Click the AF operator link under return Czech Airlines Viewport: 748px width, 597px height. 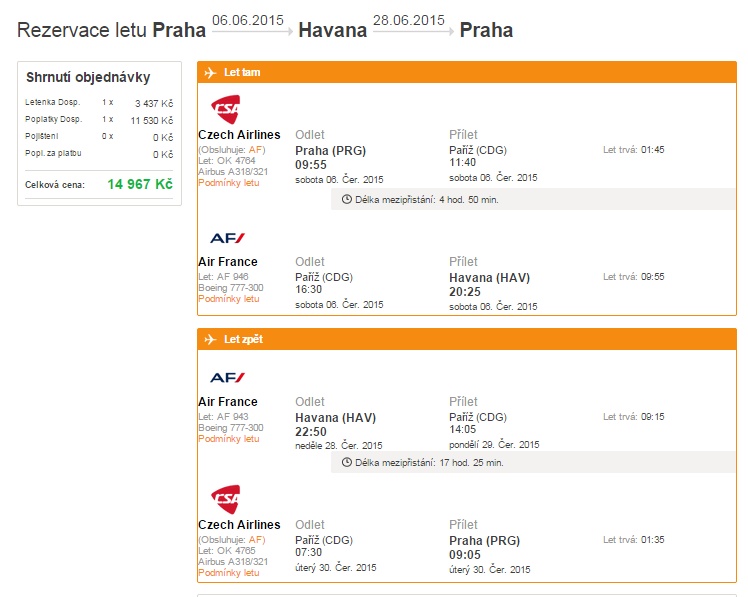[255, 540]
